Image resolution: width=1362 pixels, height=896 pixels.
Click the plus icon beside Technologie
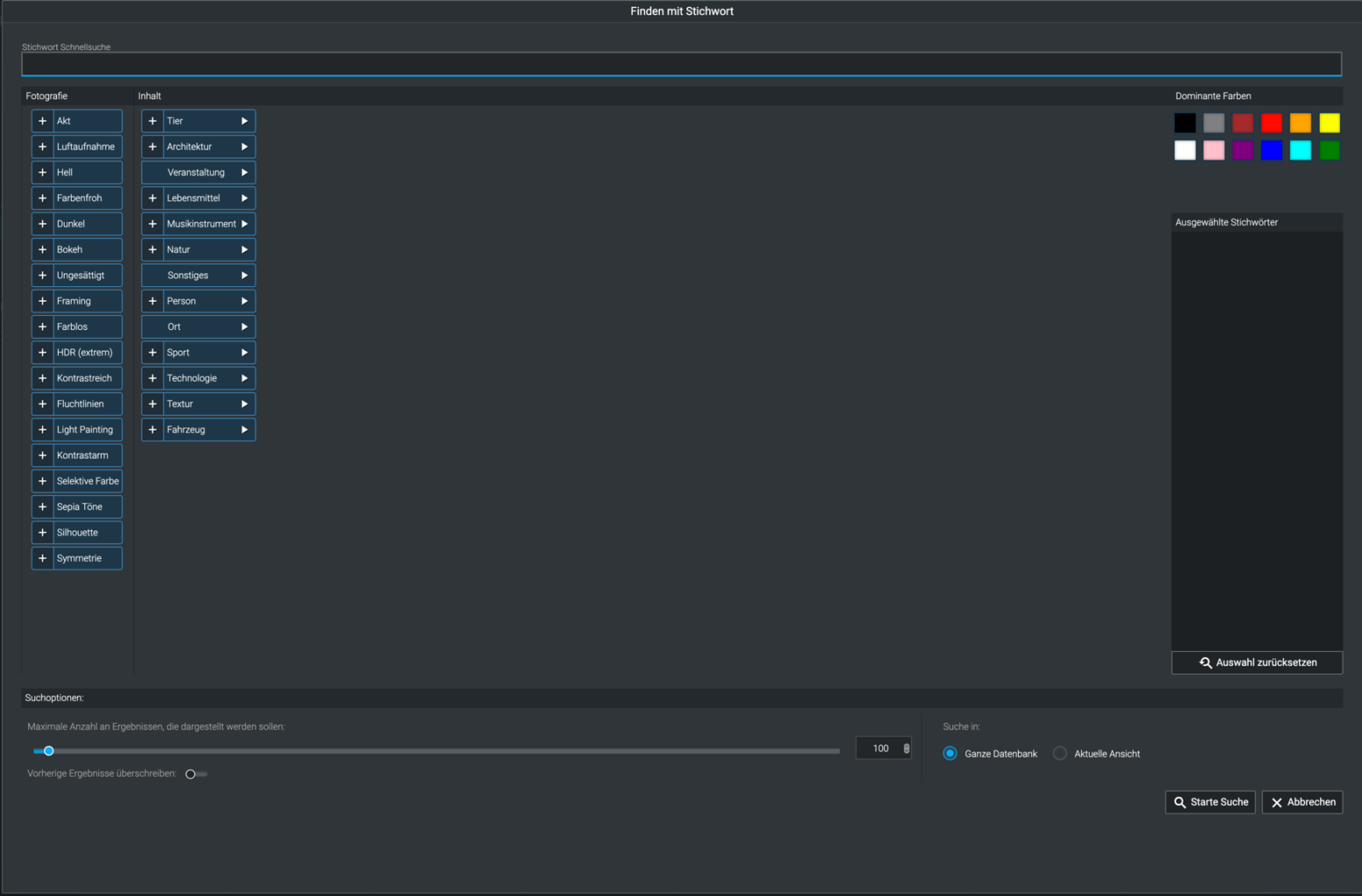[152, 378]
